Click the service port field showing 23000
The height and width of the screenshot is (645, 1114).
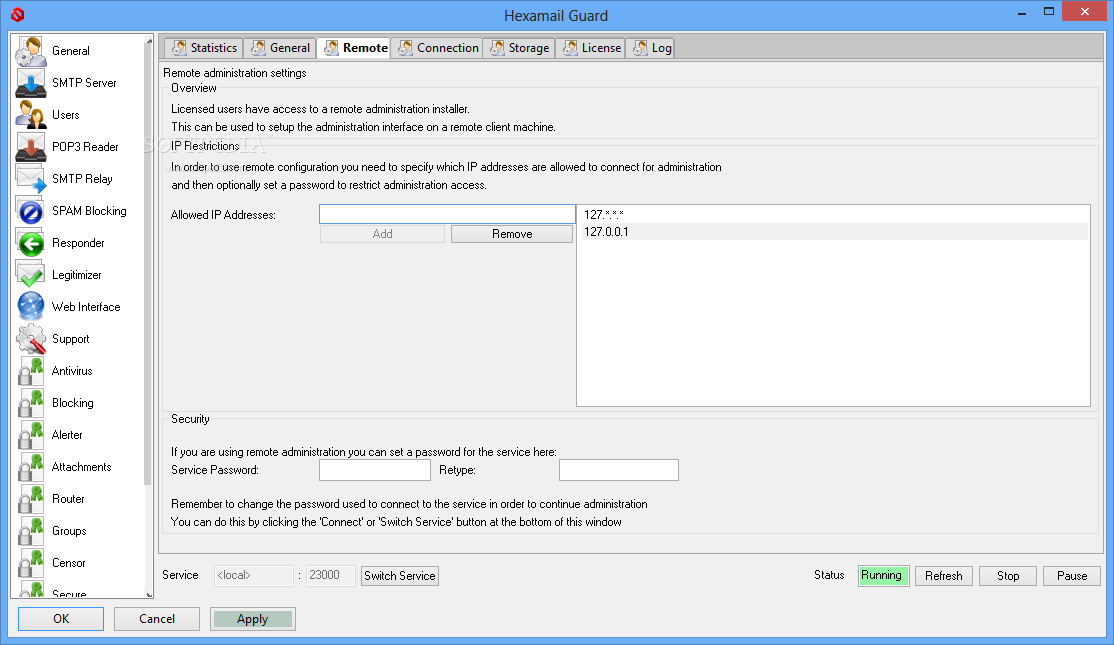click(330, 575)
